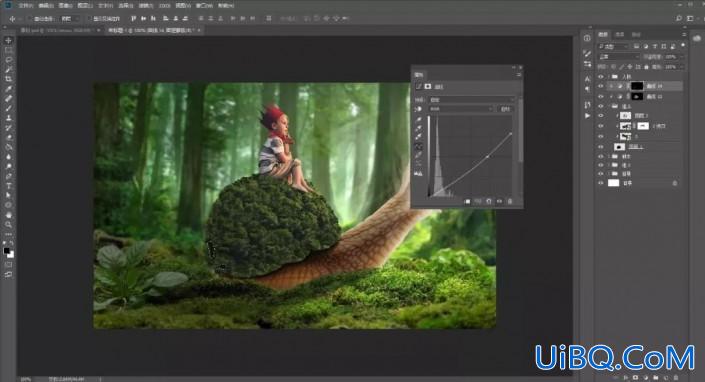Viewport: 705px width, 382px height.
Task: Open the Auto-Select target dropdown in the options bar
Action: tap(71, 19)
